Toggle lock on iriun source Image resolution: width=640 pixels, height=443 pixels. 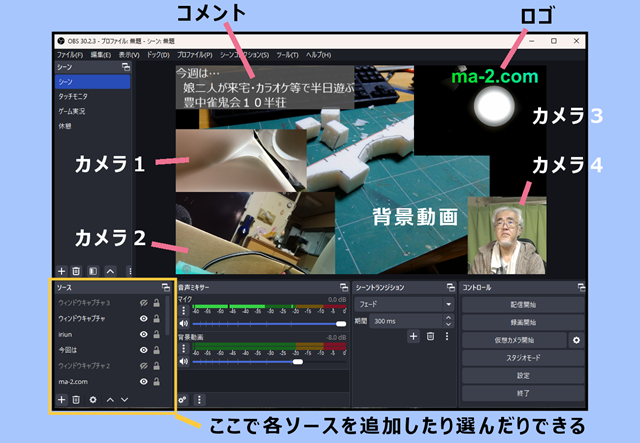(156, 334)
